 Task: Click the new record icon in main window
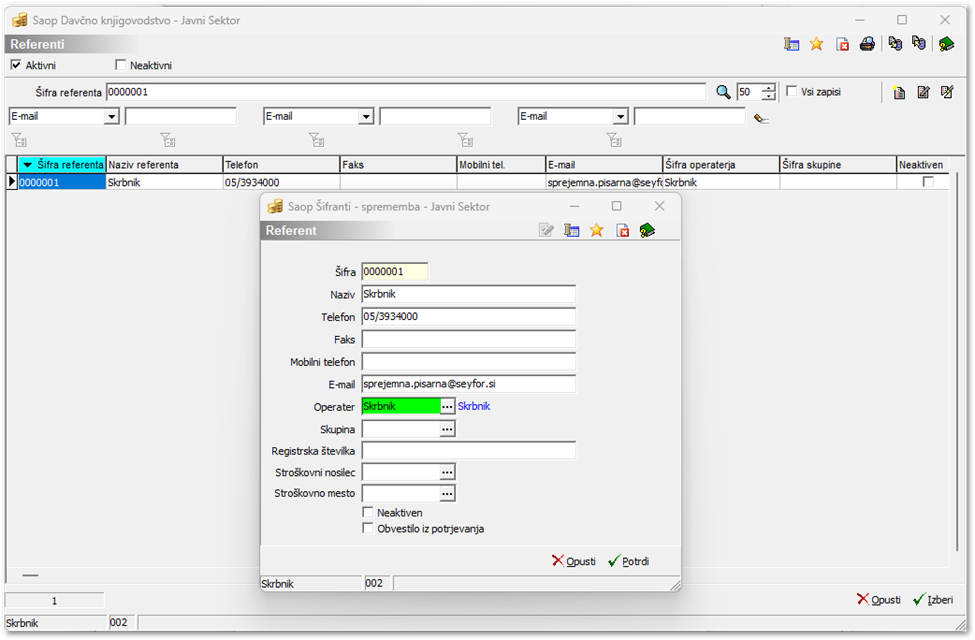899,92
